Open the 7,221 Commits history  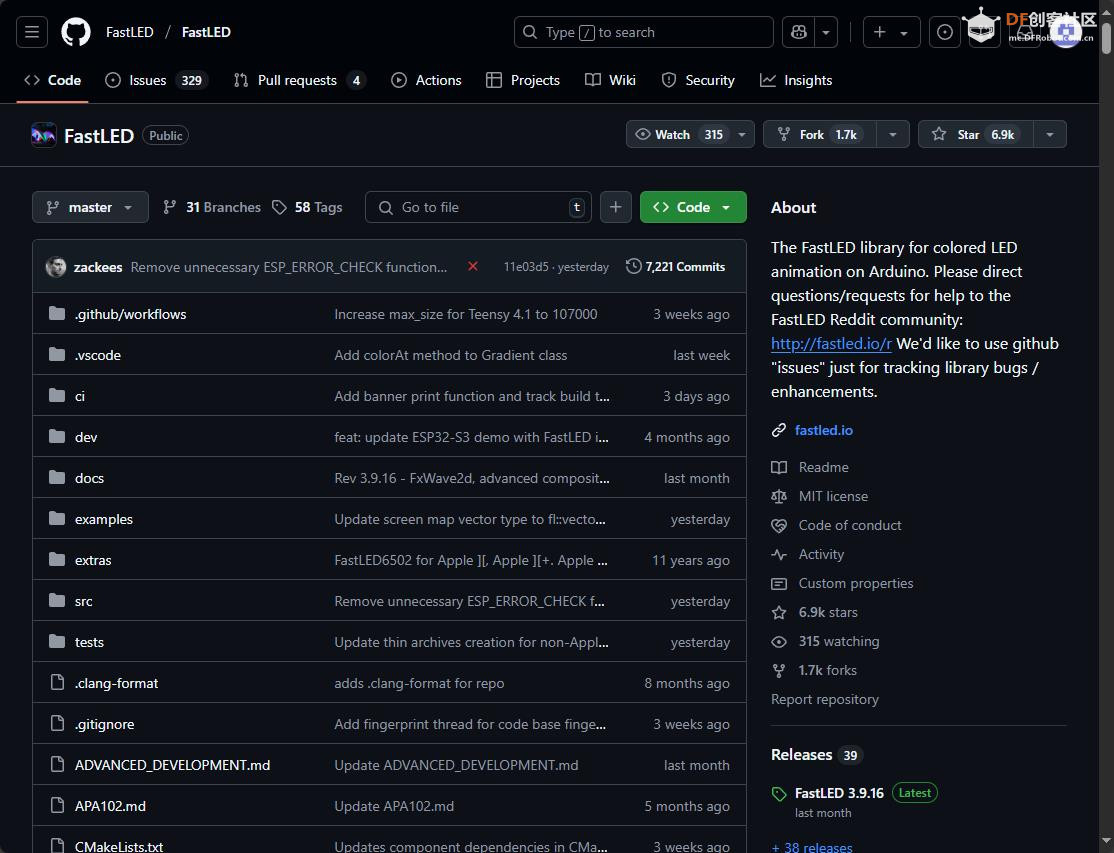pos(676,266)
